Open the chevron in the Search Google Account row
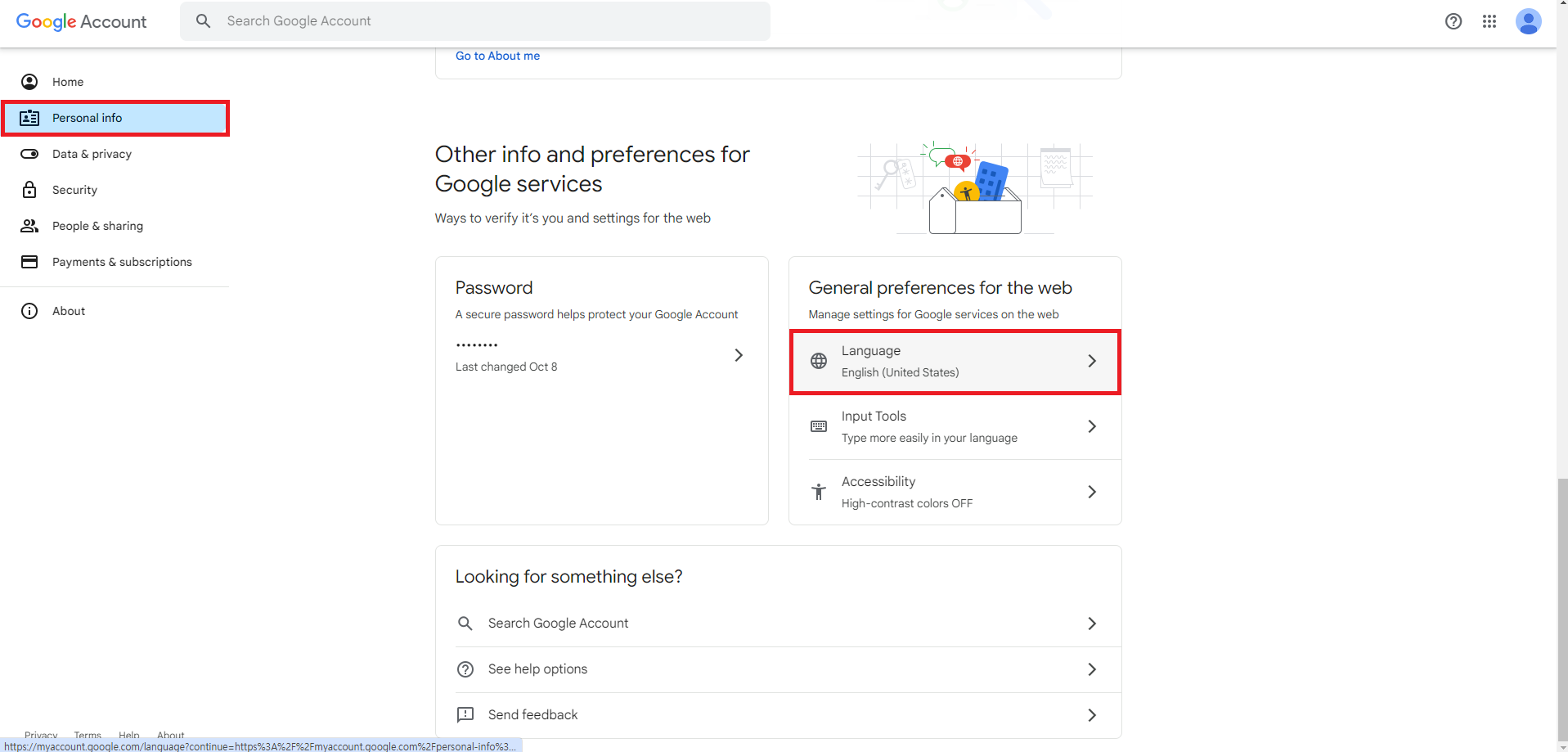Viewport: 1568px width, 752px height. [1092, 624]
